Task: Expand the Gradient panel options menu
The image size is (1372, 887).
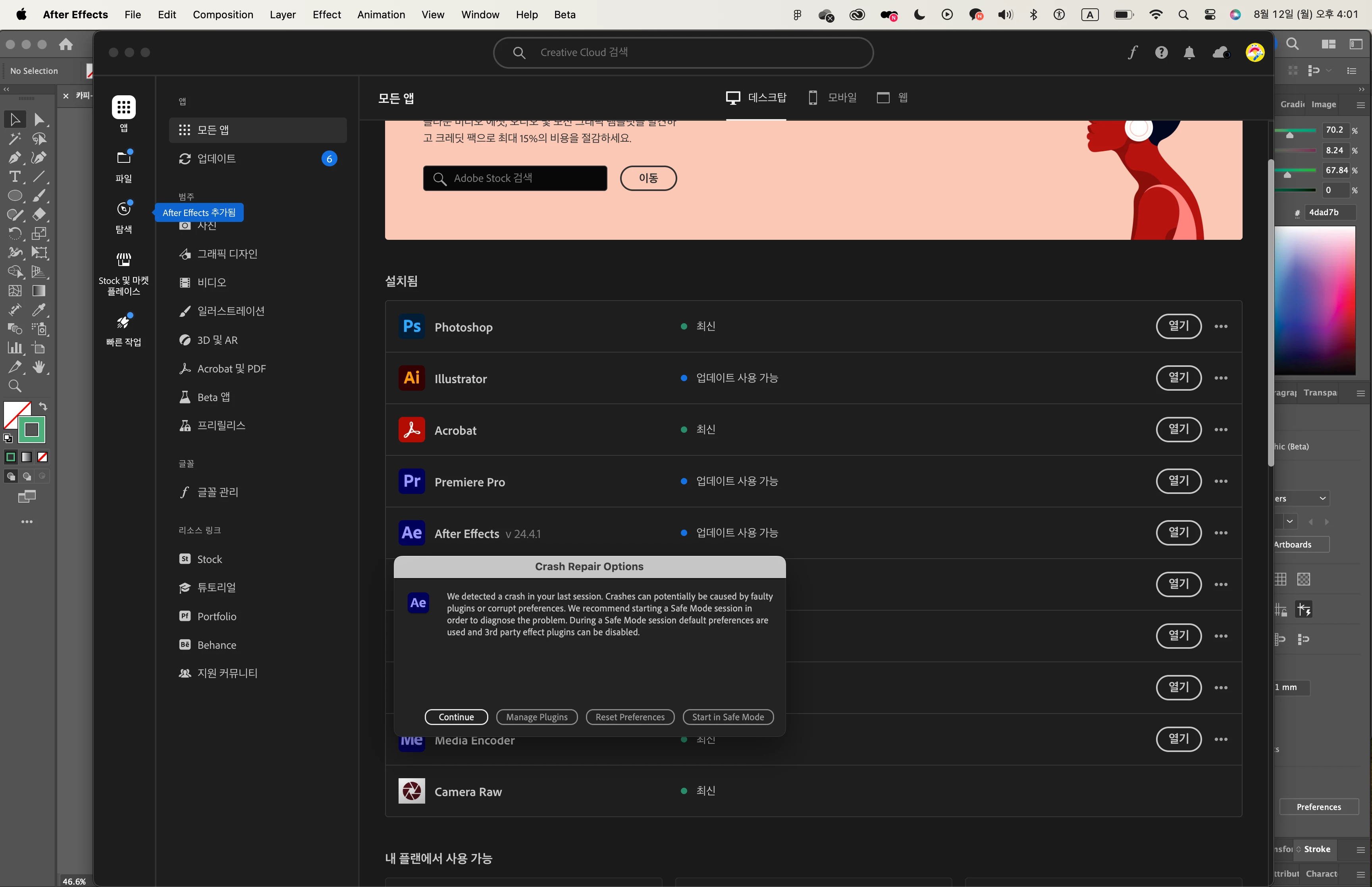Action: [1360, 105]
